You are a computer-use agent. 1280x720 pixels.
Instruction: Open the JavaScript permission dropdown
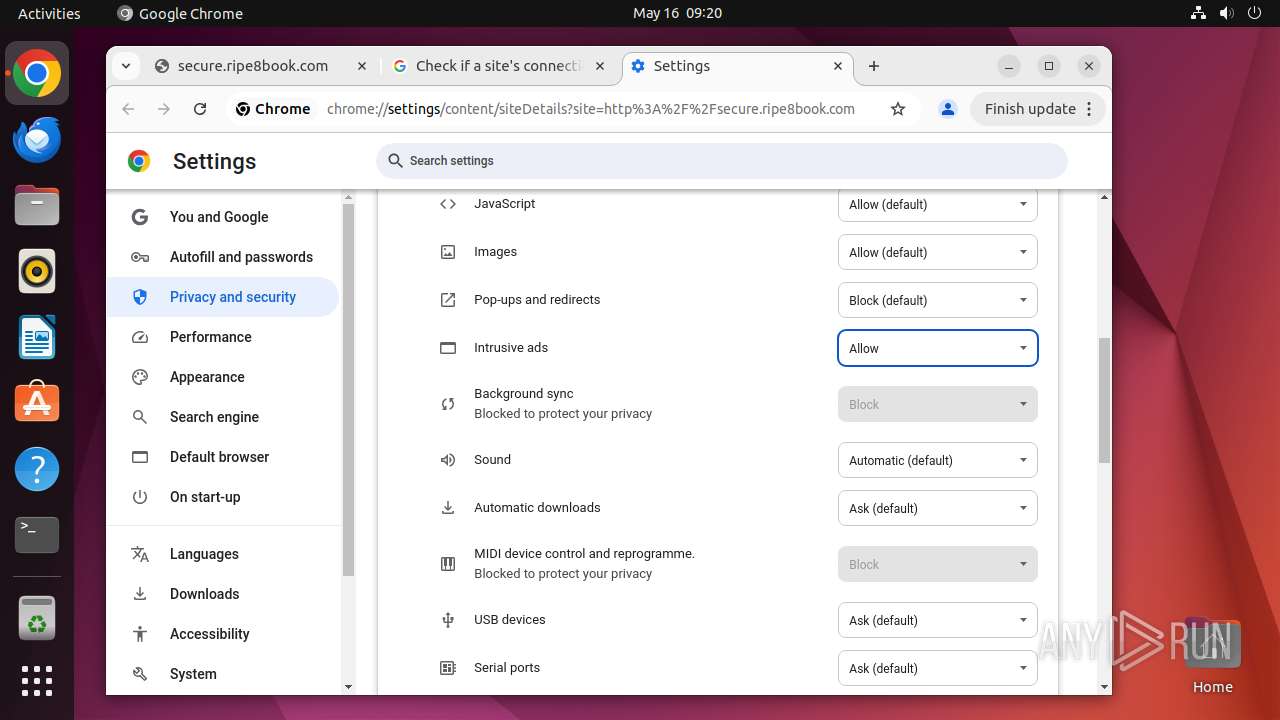point(937,204)
